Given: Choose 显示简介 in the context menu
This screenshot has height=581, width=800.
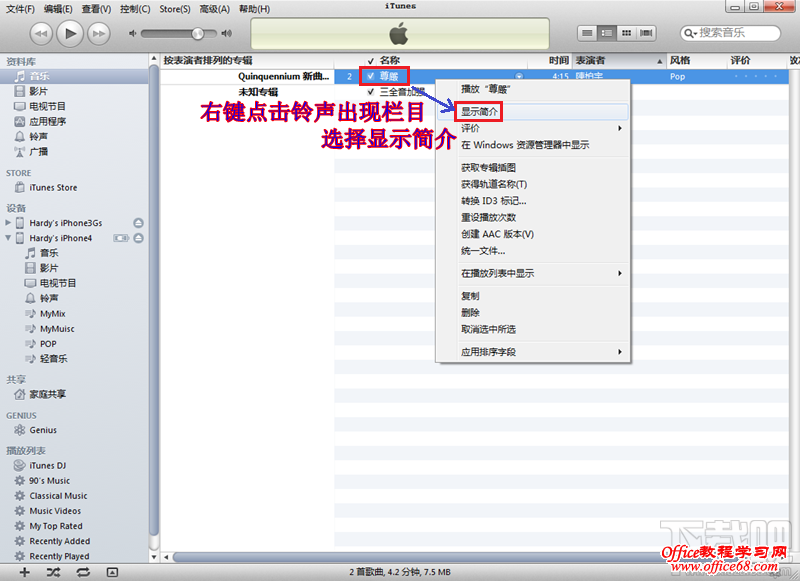Looking at the screenshot, I should point(533,112).
